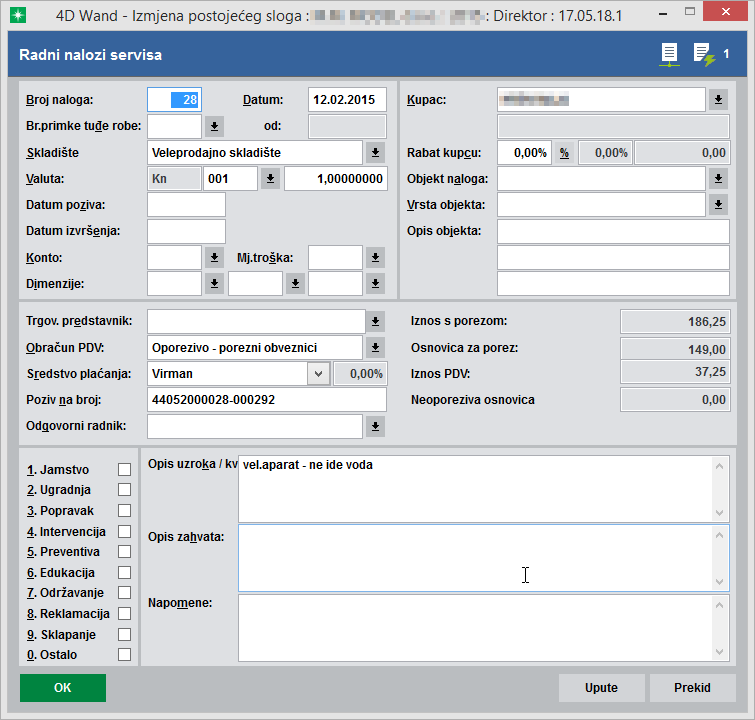
Task: Check the Sklapanje checkbox
Action: click(124, 635)
